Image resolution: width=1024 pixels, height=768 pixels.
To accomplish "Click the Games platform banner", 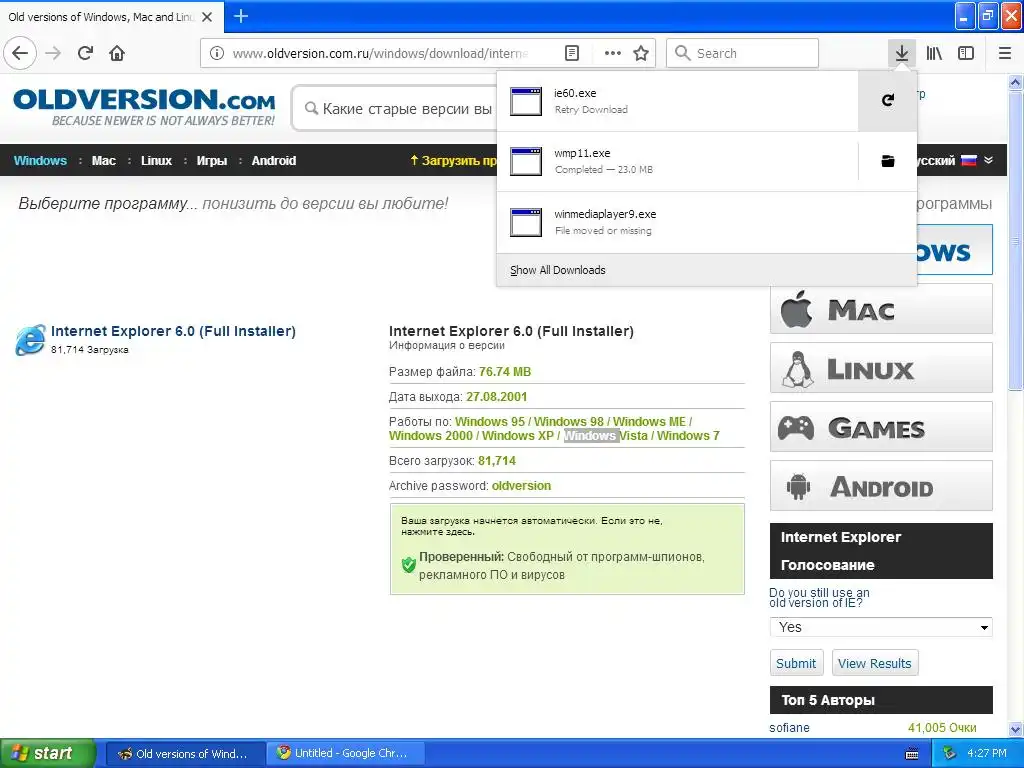I will 881,427.
